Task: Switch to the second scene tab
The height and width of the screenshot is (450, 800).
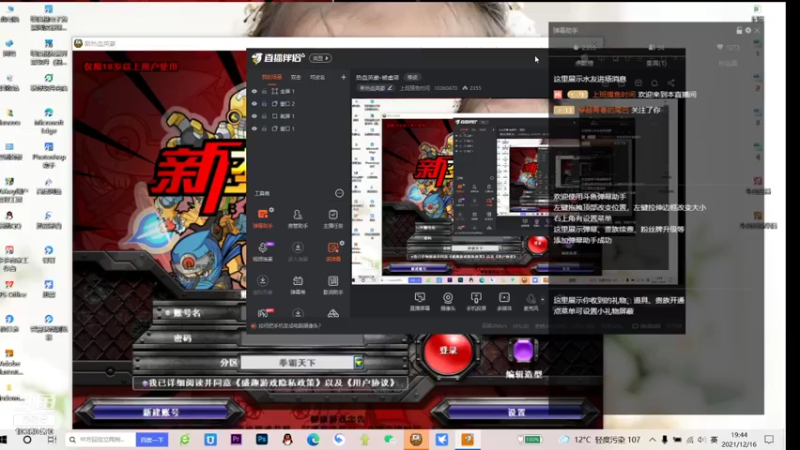Action: pos(296,77)
